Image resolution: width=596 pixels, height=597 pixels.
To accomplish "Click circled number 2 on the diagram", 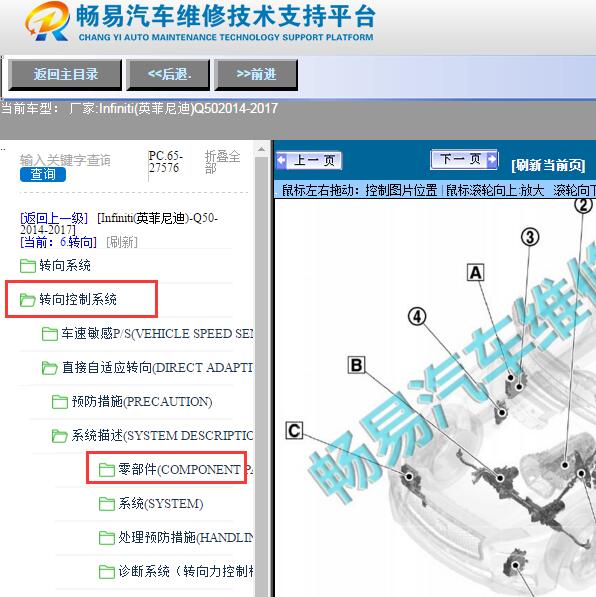I will pyautogui.click(x=583, y=205).
